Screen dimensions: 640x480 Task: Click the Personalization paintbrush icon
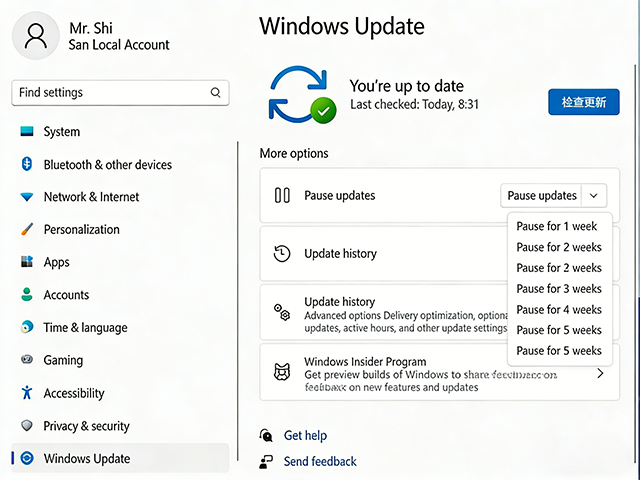click(26, 230)
